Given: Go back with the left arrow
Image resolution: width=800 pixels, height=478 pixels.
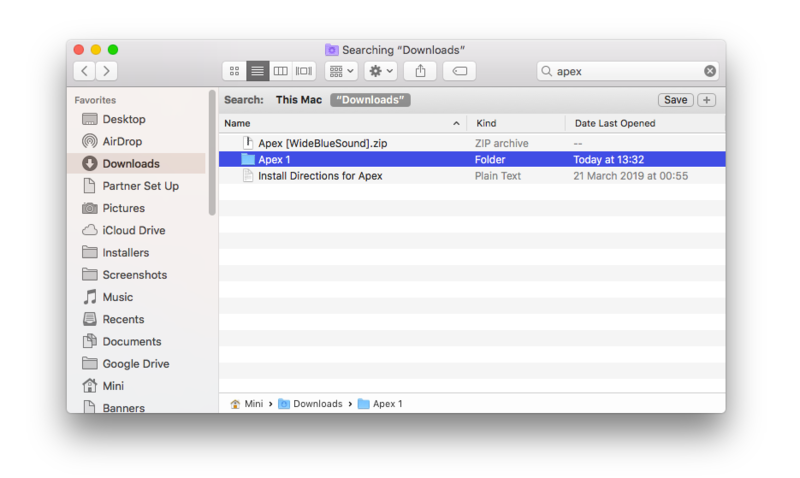Looking at the screenshot, I should (x=84, y=71).
